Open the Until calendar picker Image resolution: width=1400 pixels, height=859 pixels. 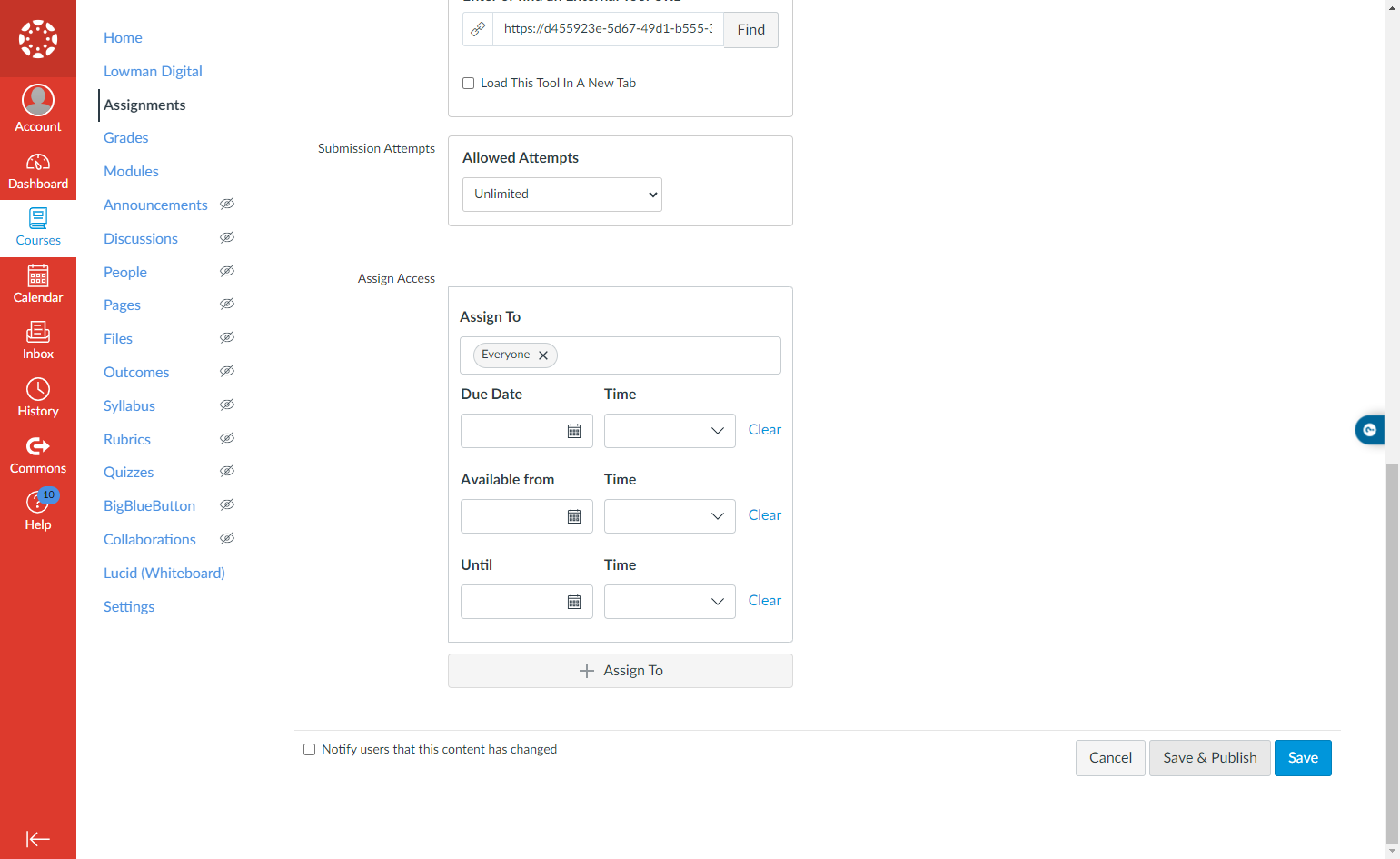(x=574, y=602)
